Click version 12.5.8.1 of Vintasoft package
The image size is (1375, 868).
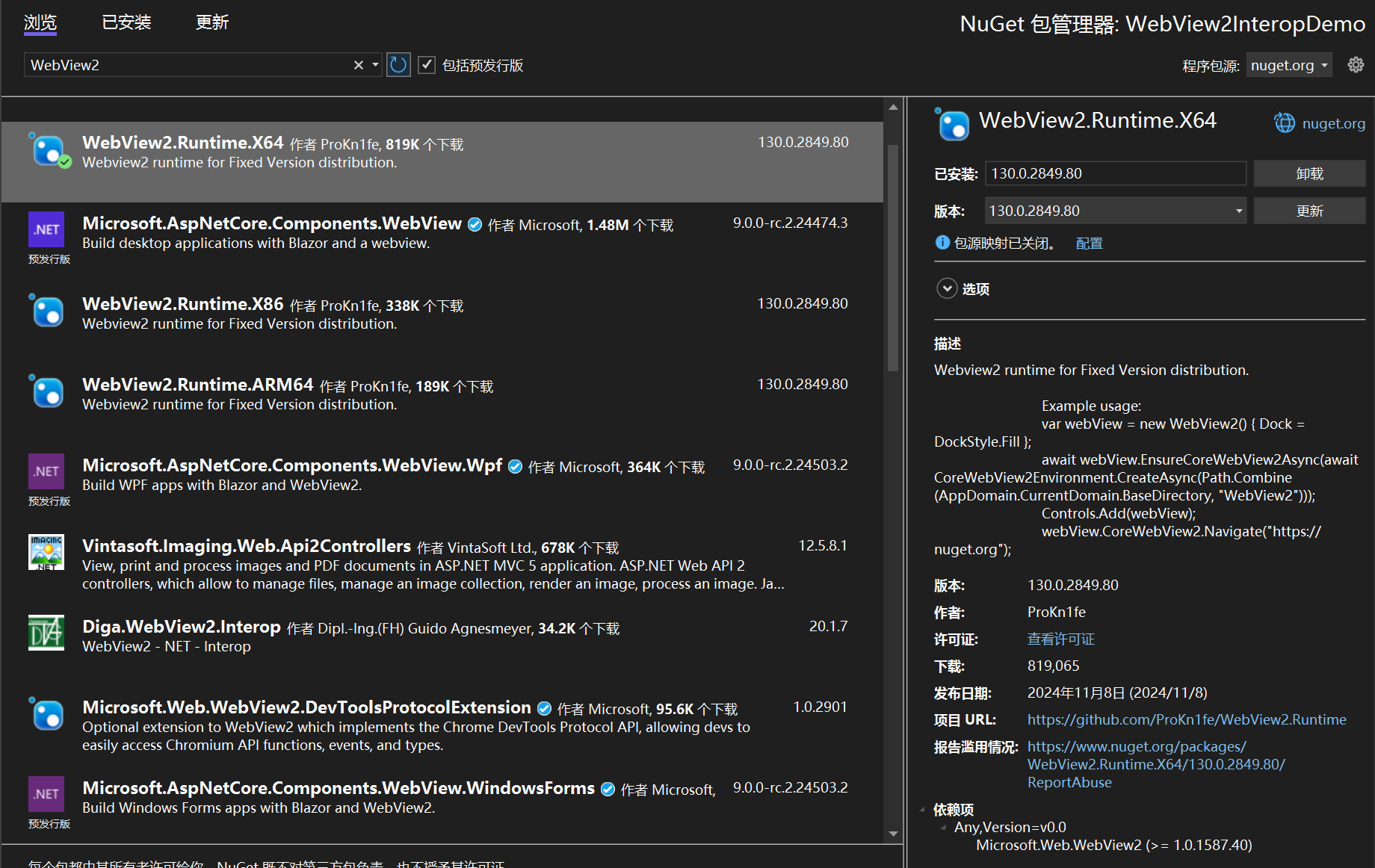[x=823, y=545]
